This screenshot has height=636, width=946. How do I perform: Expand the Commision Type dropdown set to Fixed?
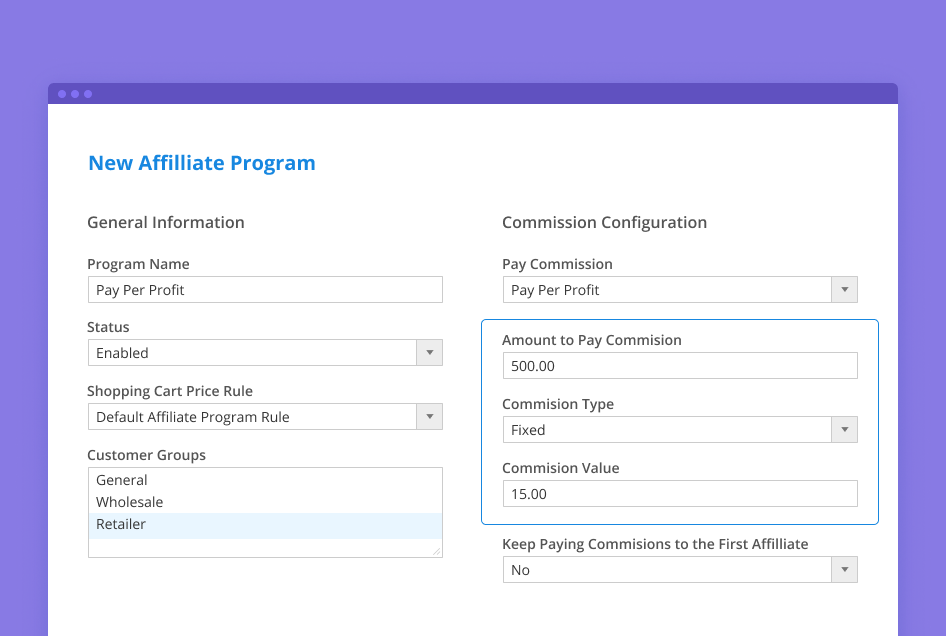[845, 430]
